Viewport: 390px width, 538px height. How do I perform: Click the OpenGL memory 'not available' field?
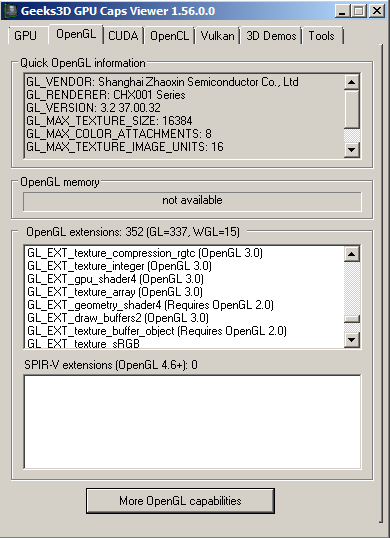[192, 201]
